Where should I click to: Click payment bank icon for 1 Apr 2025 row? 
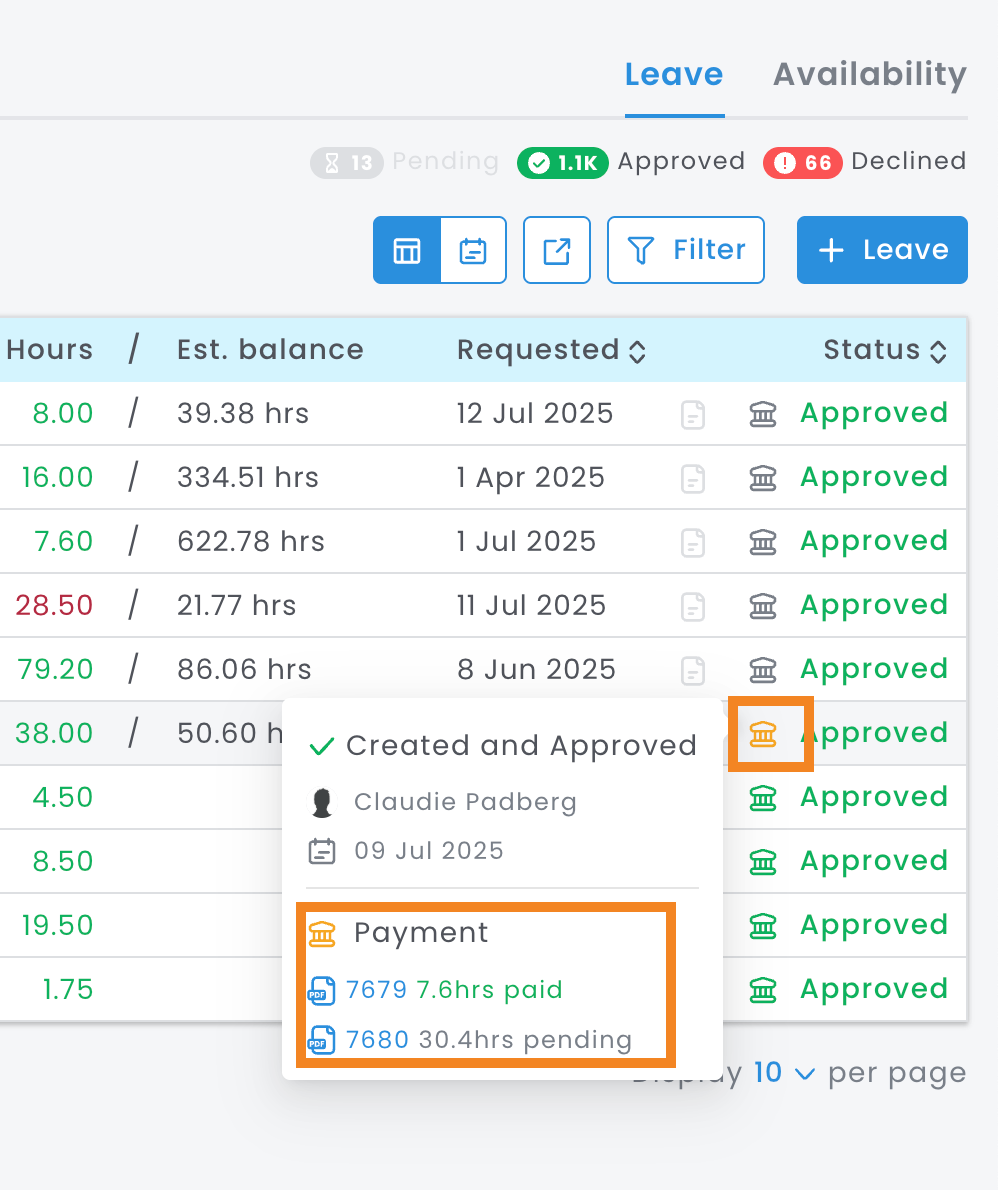[763, 478]
